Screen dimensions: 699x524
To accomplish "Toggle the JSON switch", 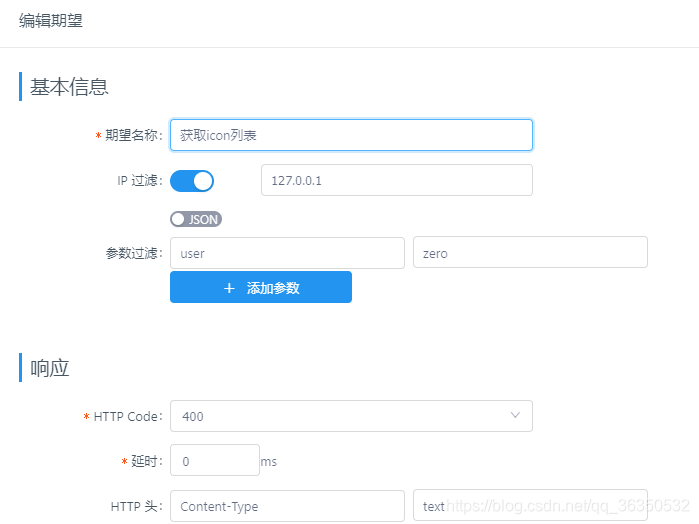I will [196, 219].
